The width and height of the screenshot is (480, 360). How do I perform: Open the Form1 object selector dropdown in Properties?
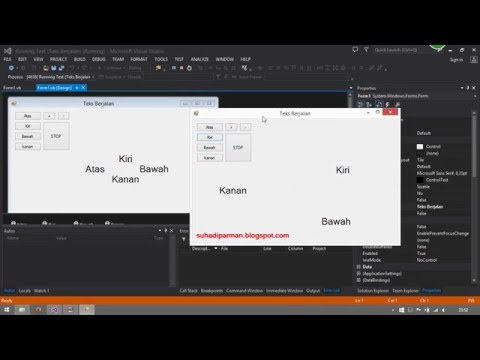pos(475,96)
